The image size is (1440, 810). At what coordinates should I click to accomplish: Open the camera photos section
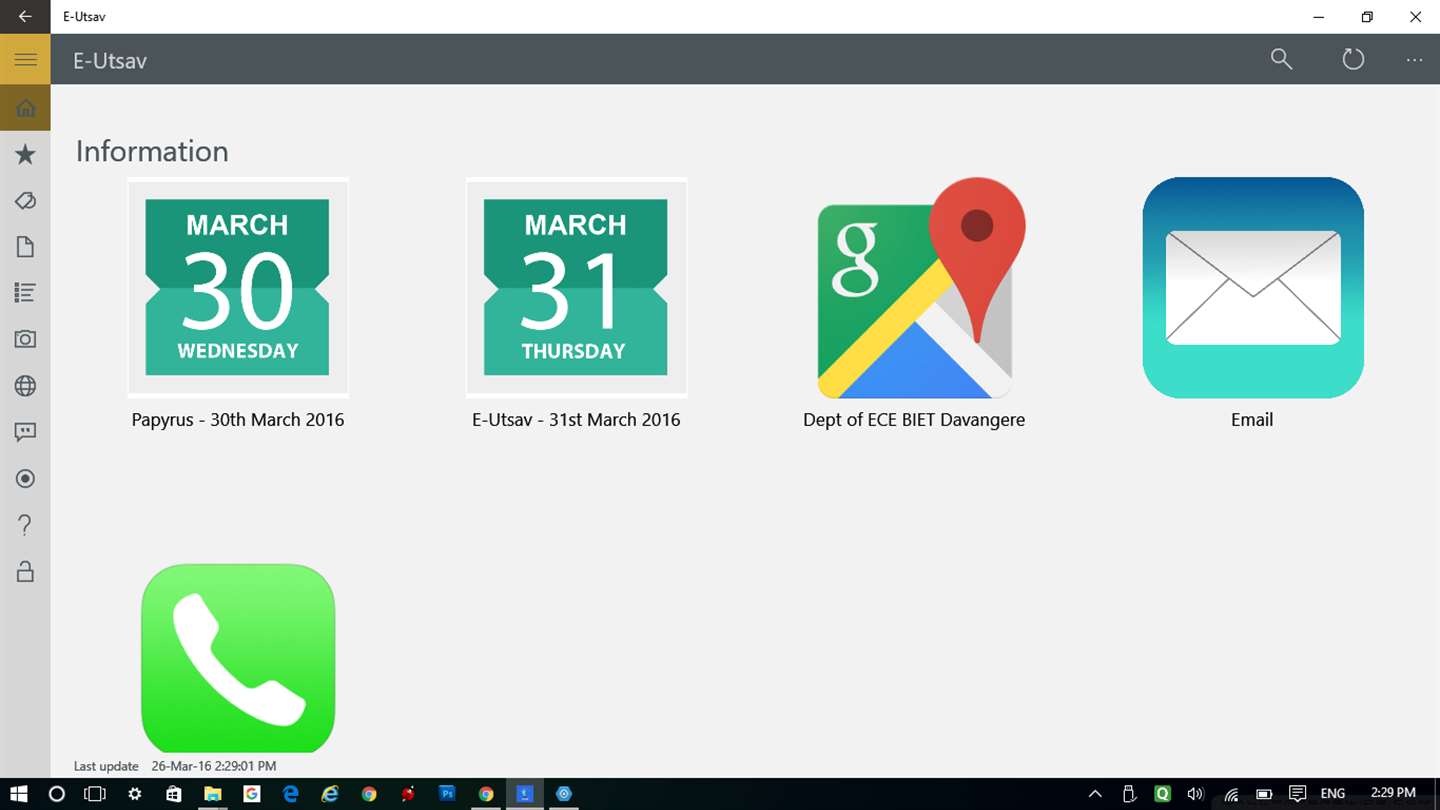click(25, 339)
